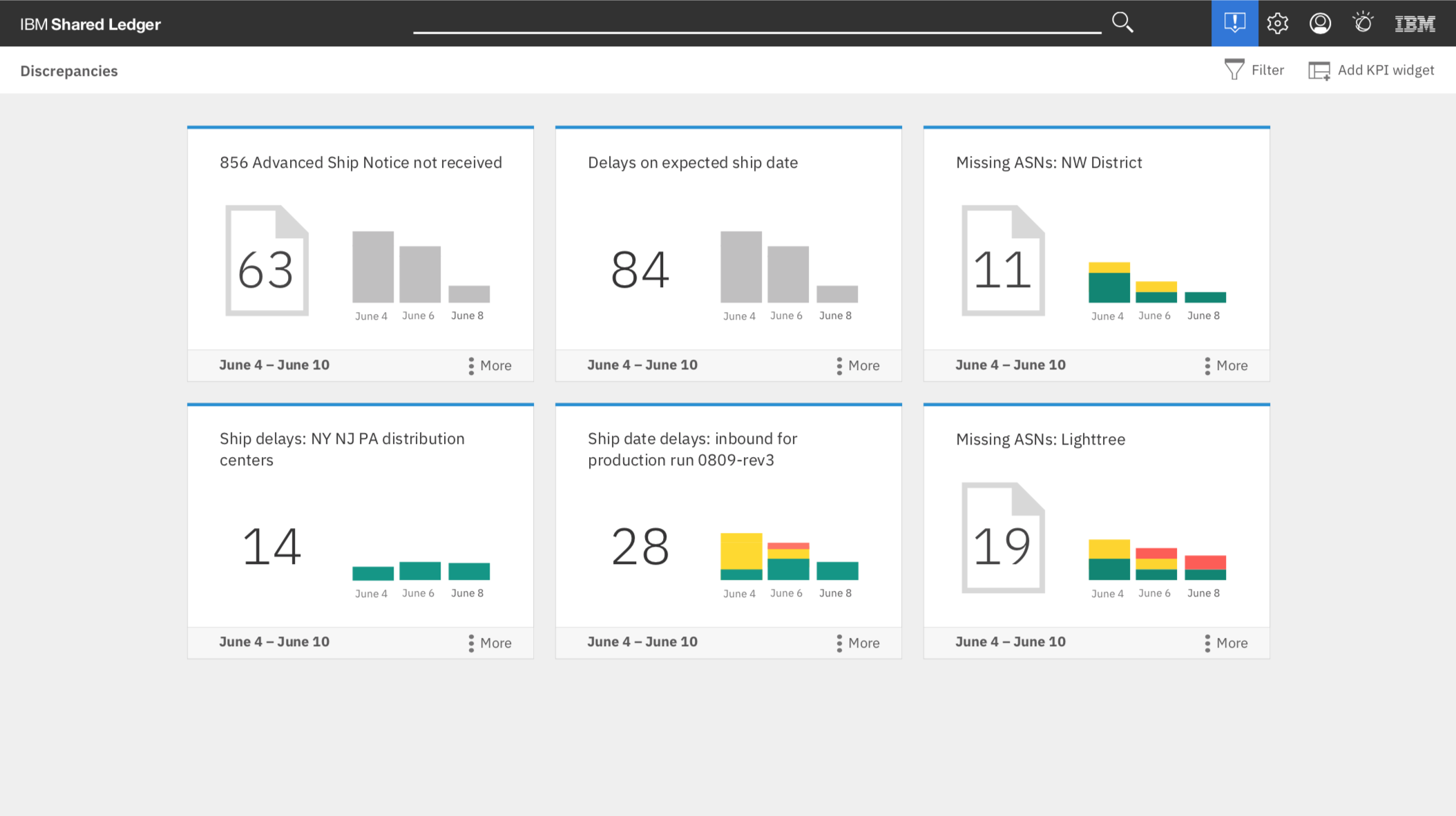Open the user profile icon
The image size is (1456, 816).
pos(1320,23)
